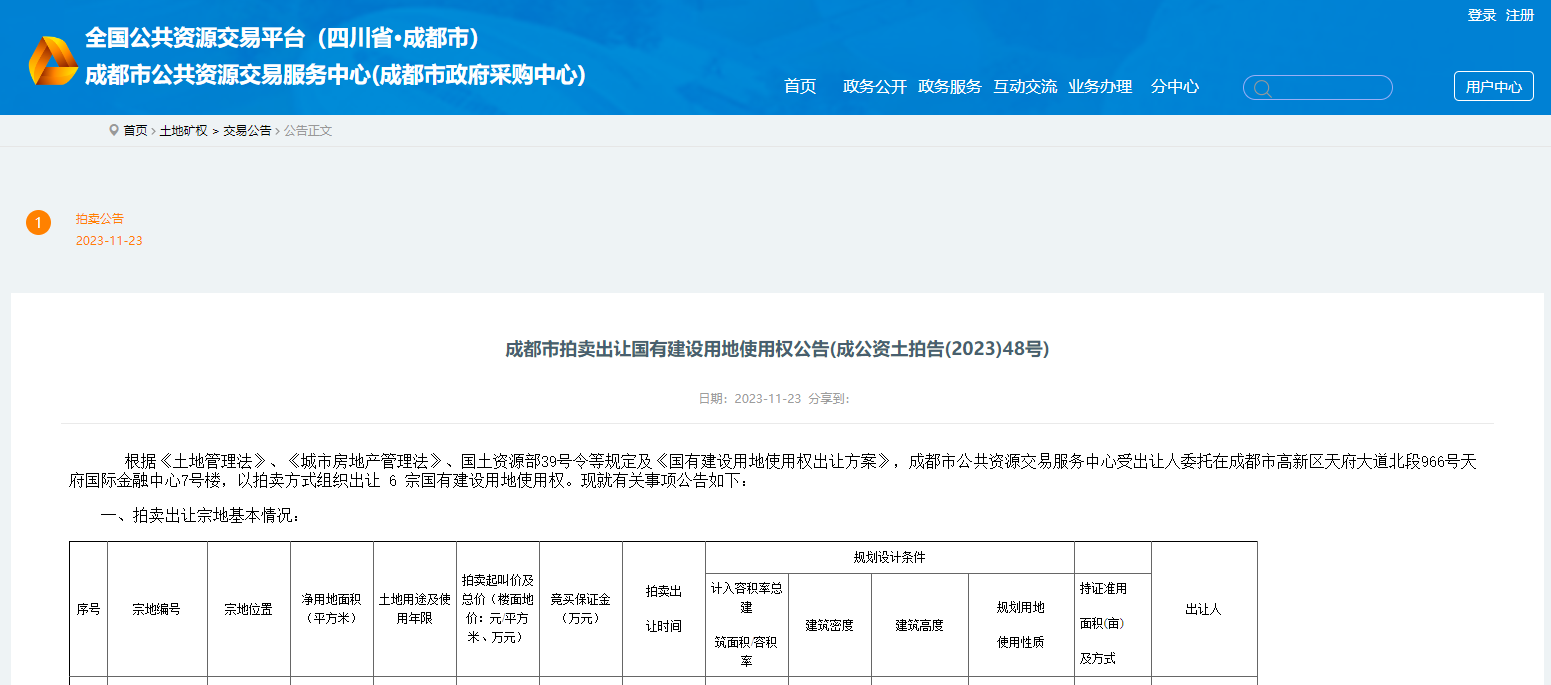Viewport: 1551px width, 685px height.
Task: Go to 交易公告 in the breadcrumb
Action: 247,131
